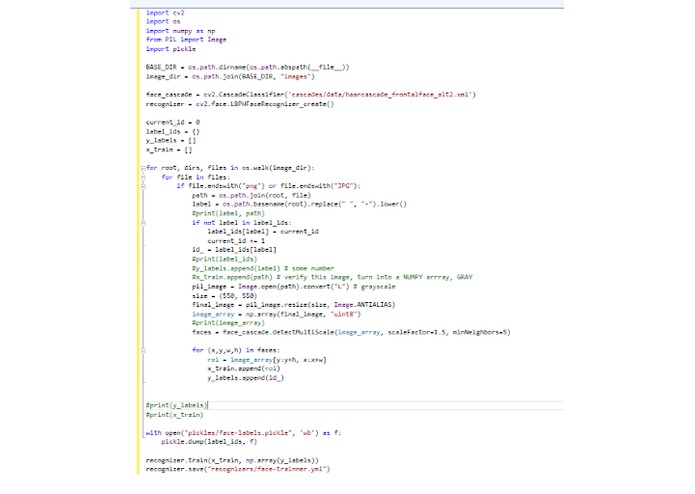The height and width of the screenshot is (494, 695).
Task: Click the recognizer.train(x_train, ...) line
Action: 232,460
